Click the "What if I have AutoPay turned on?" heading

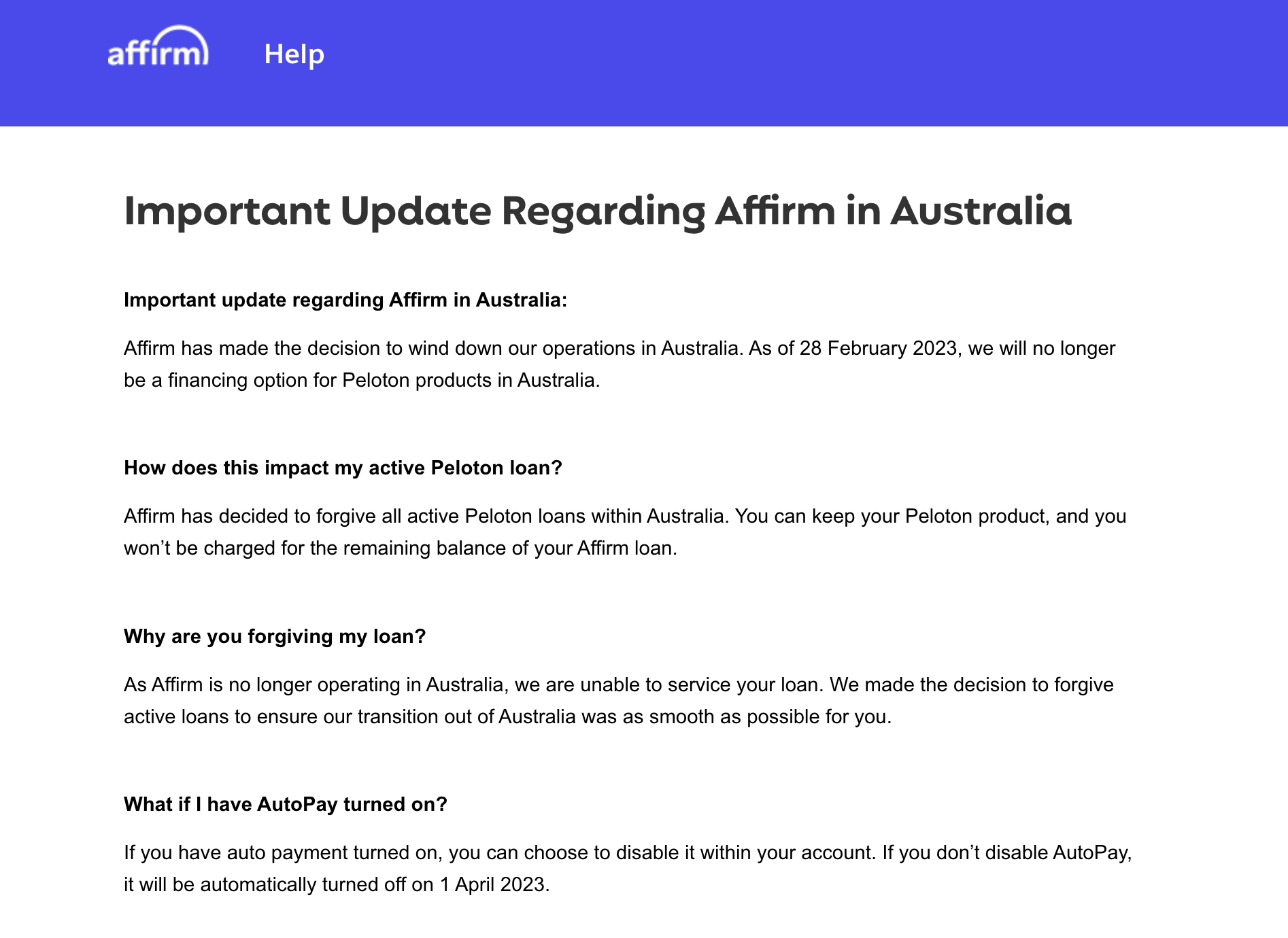click(285, 804)
